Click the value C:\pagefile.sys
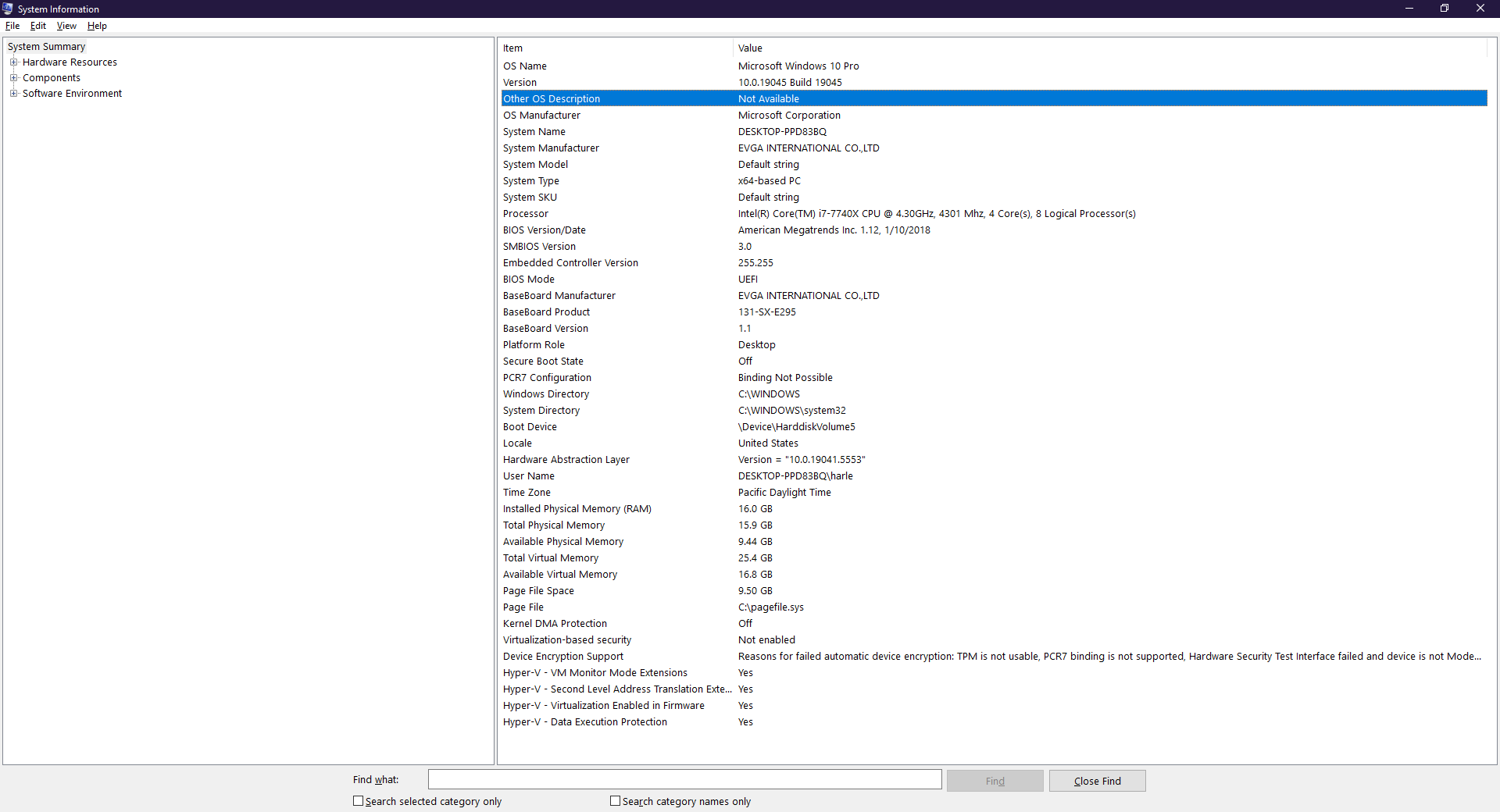This screenshot has height=812, width=1500. [770, 607]
